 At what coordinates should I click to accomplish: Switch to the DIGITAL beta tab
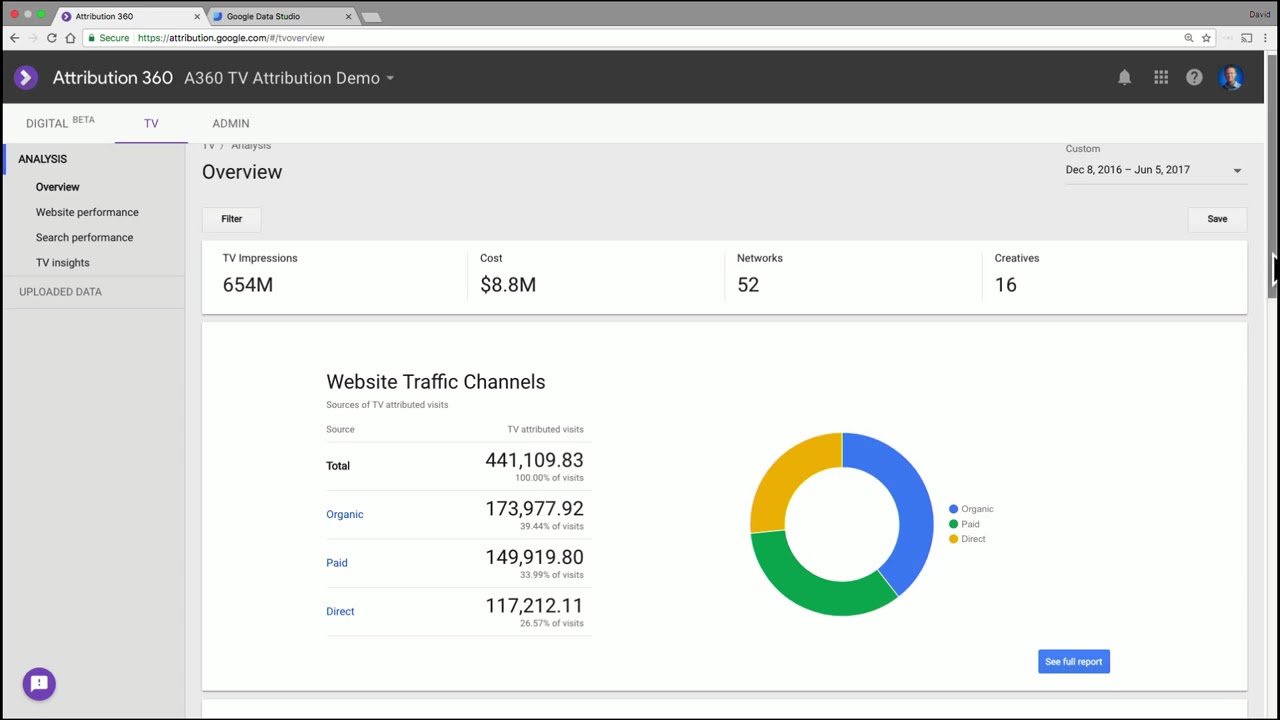click(60, 123)
